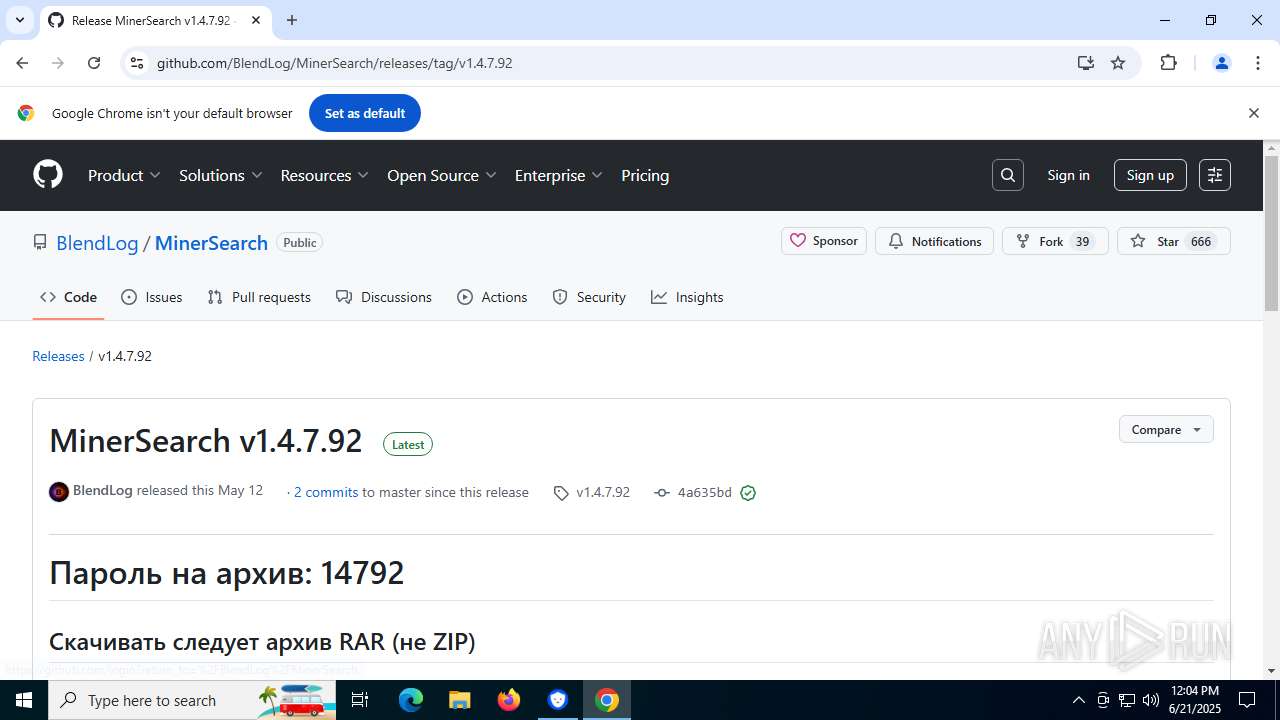Open the Releases breadcrumb link
Image resolution: width=1280 pixels, height=720 pixels.
58,356
